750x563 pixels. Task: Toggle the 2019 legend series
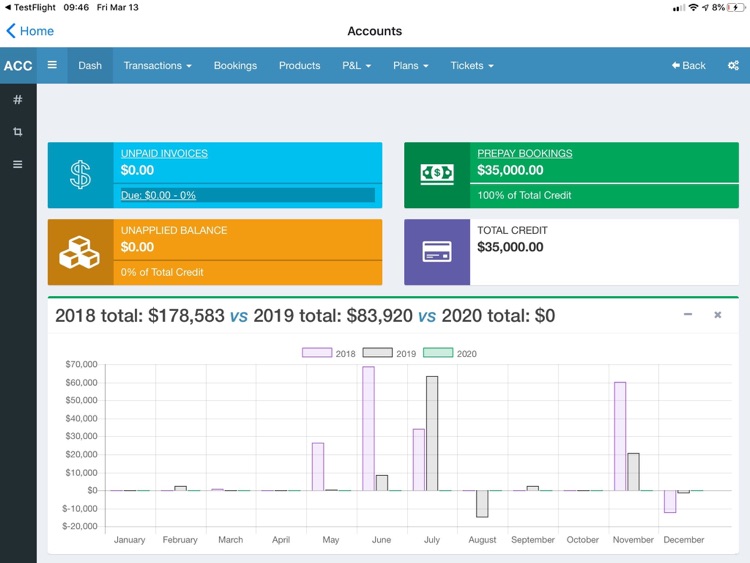(x=389, y=353)
